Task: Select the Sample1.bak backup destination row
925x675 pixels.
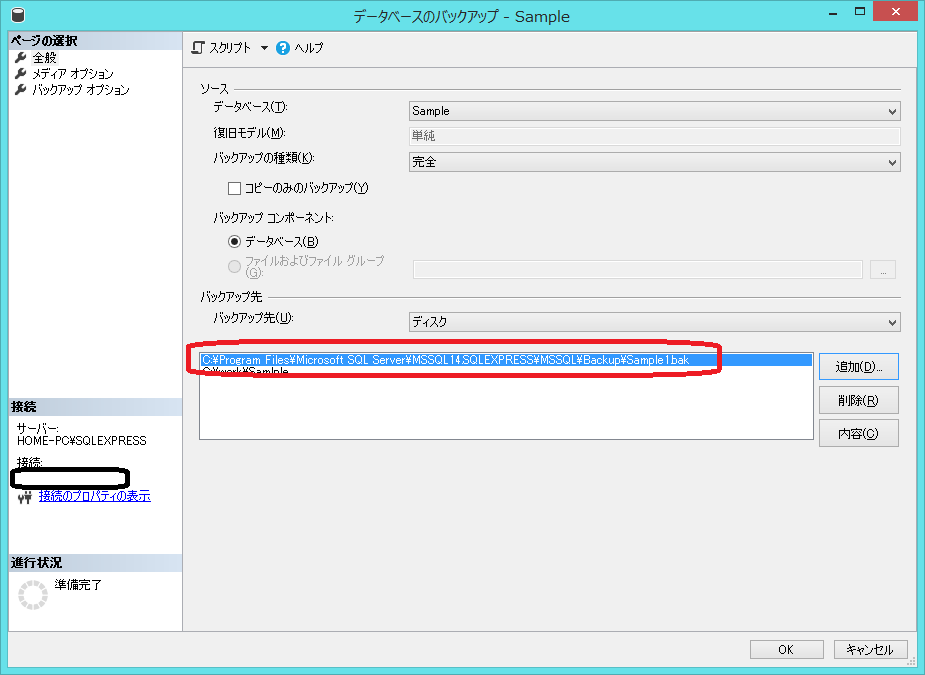Action: (x=506, y=360)
